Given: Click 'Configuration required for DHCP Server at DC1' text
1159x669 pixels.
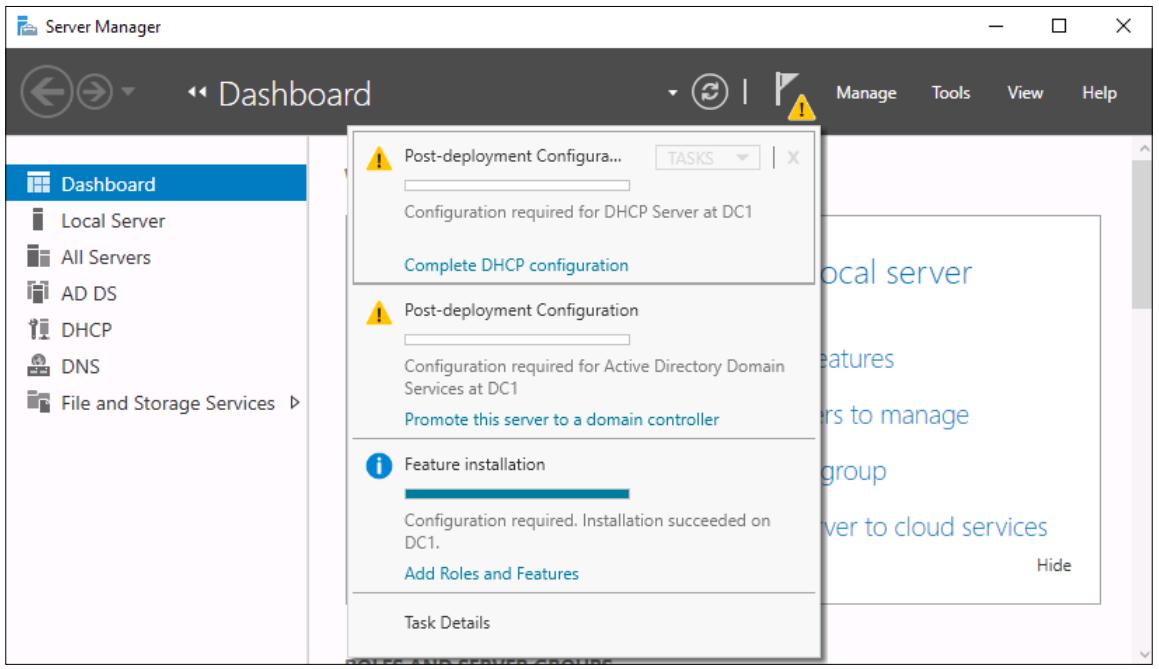Looking at the screenshot, I should click(x=578, y=212).
